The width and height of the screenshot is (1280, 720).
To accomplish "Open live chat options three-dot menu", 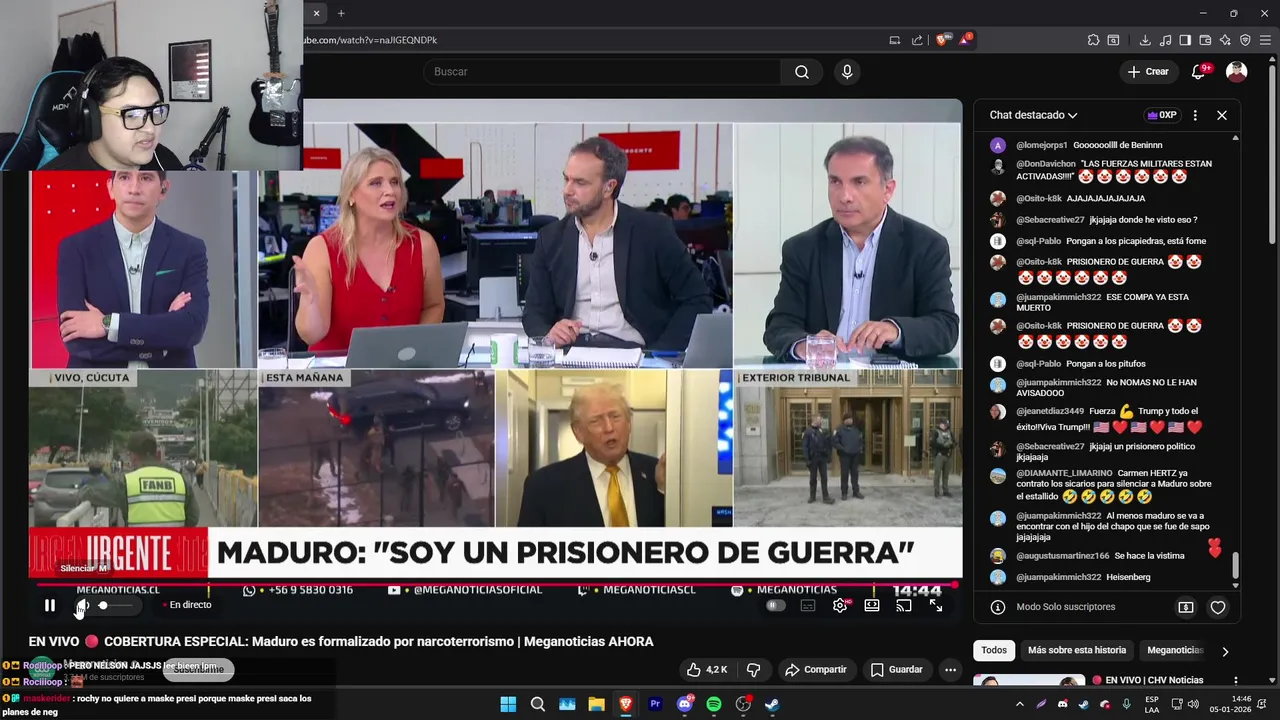I will click(x=1195, y=115).
